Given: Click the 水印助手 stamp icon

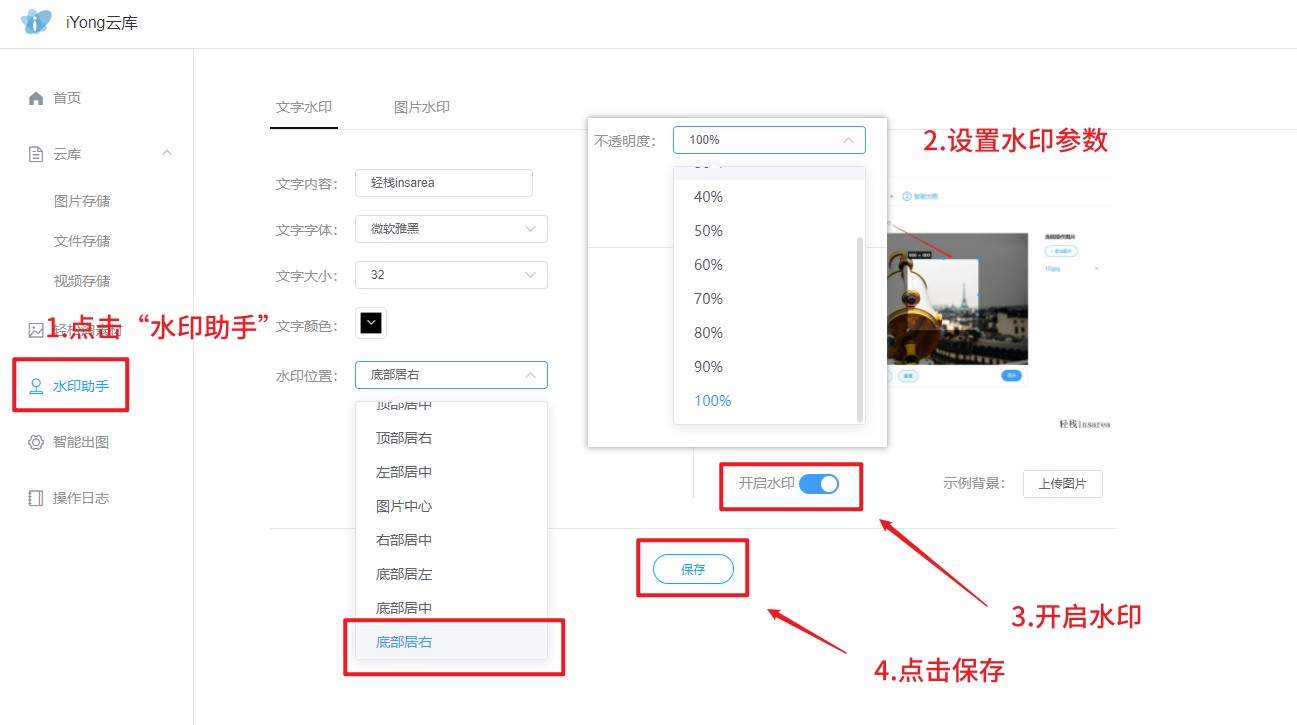Looking at the screenshot, I should point(36,386).
